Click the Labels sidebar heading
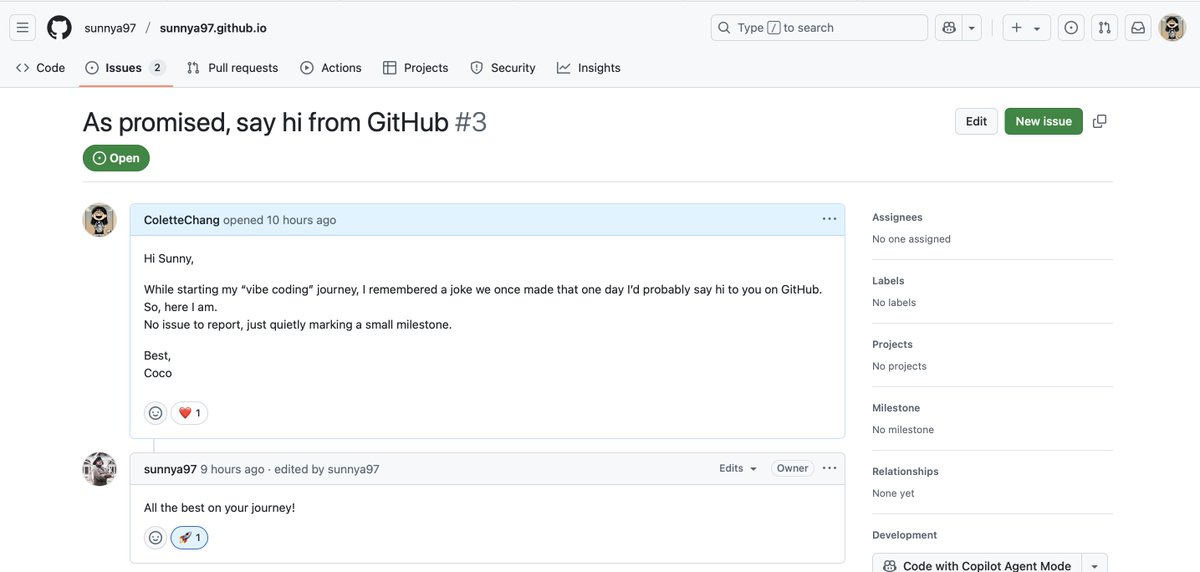The image size is (1200, 572). (x=888, y=281)
